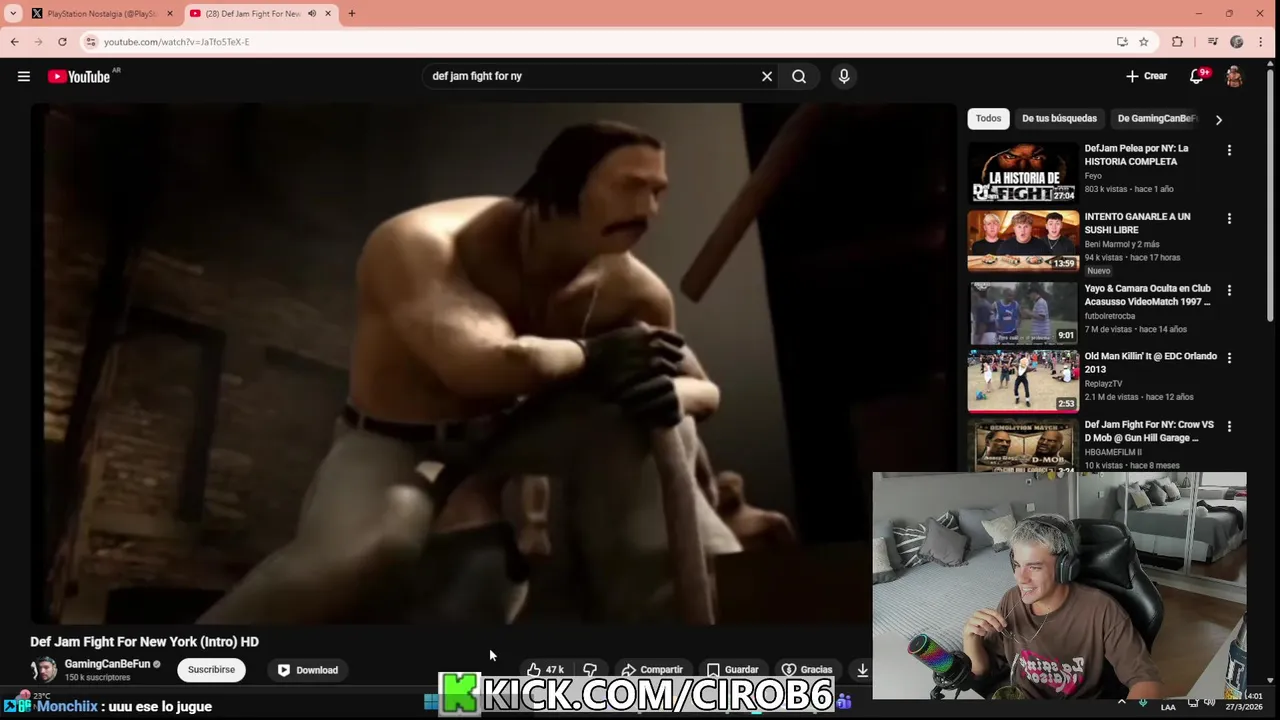Click the browser back arrow
The height and width of the screenshot is (720, 1280).
14,42
